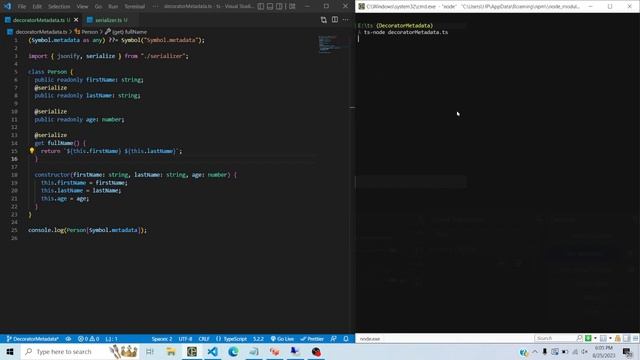
Task: Show more menu items via ellipsis
Action: (155, 7)
